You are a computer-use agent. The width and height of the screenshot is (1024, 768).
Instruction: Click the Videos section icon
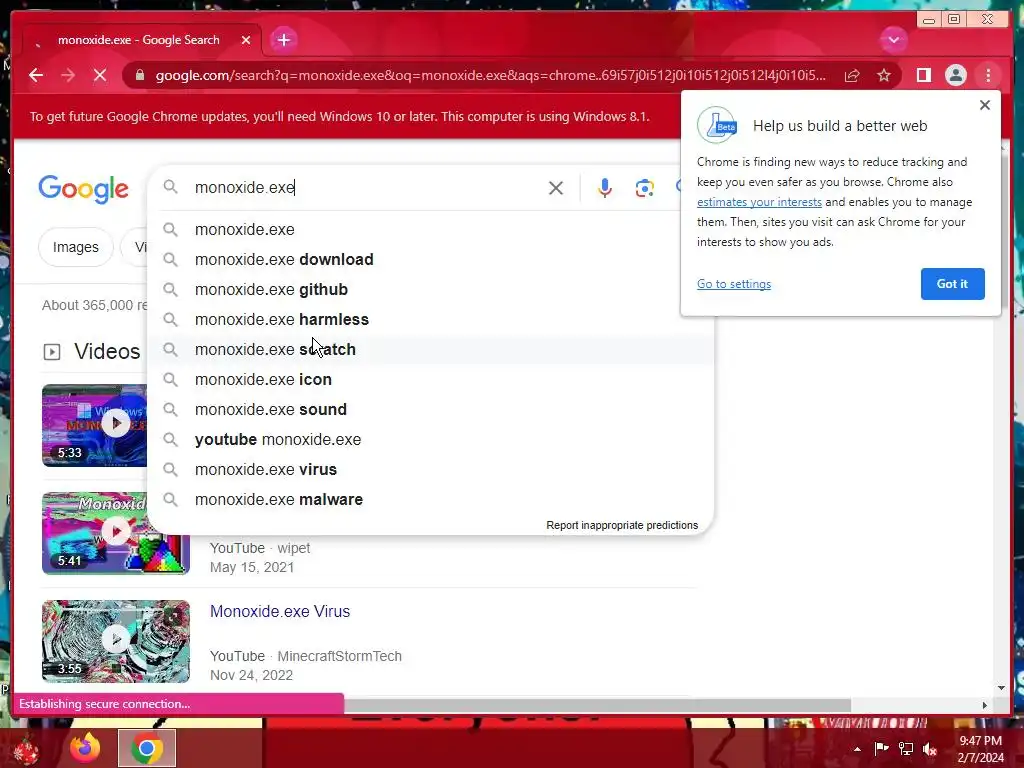click(52, 352)
